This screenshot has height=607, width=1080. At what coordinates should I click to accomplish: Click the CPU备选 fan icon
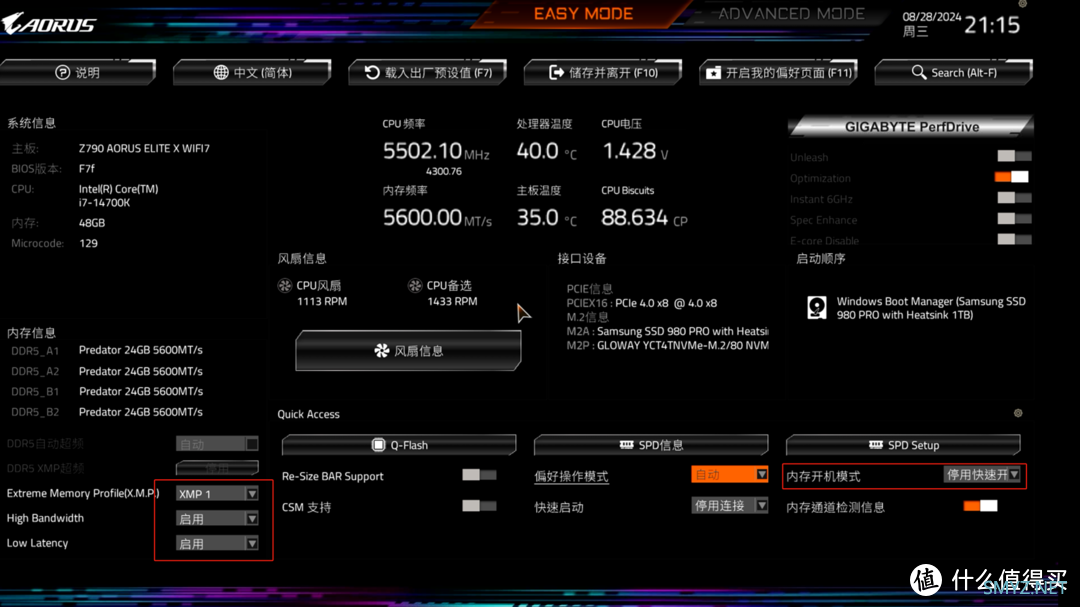tap(415, 285)
